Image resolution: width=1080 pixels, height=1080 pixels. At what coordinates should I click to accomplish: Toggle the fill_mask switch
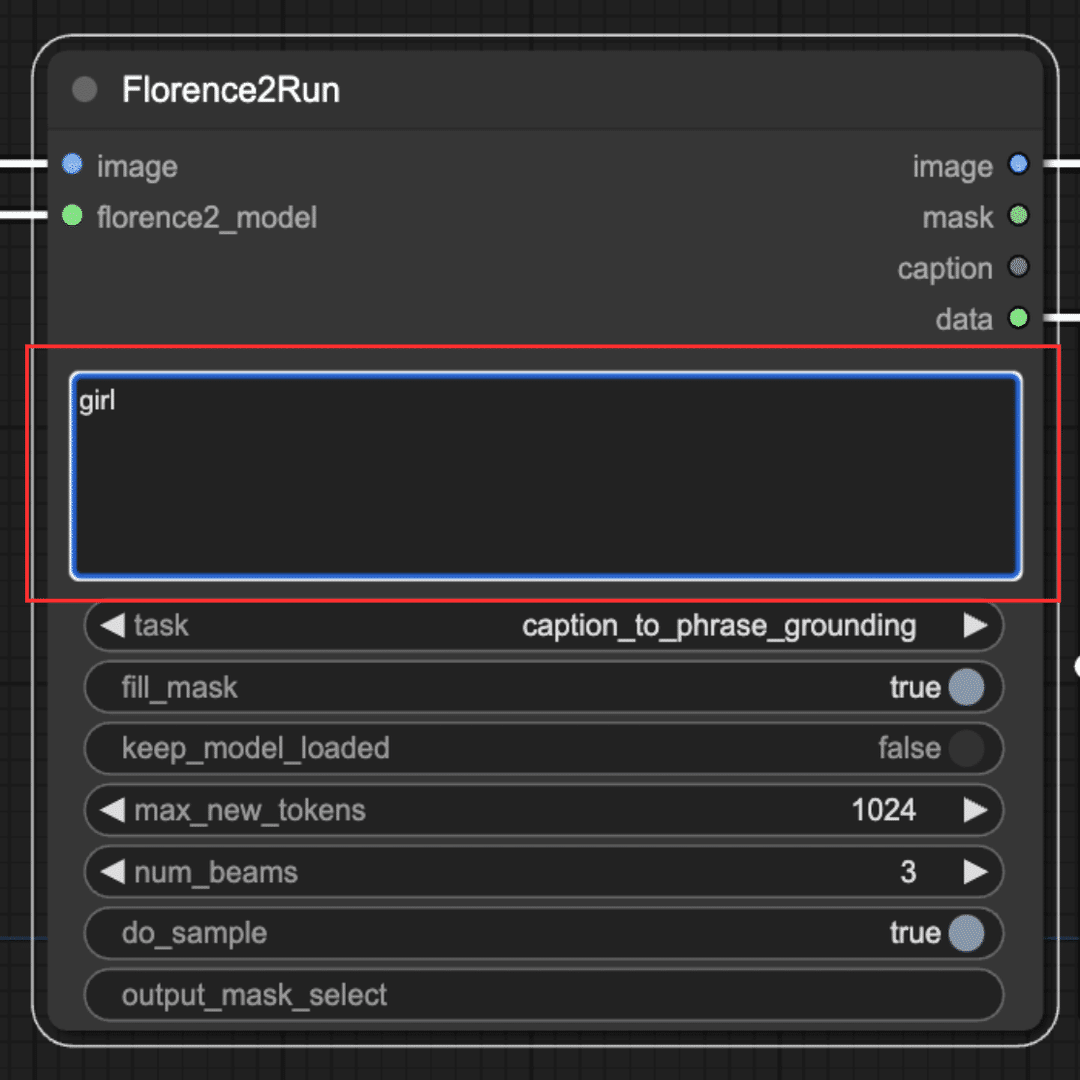coord(966,687)
